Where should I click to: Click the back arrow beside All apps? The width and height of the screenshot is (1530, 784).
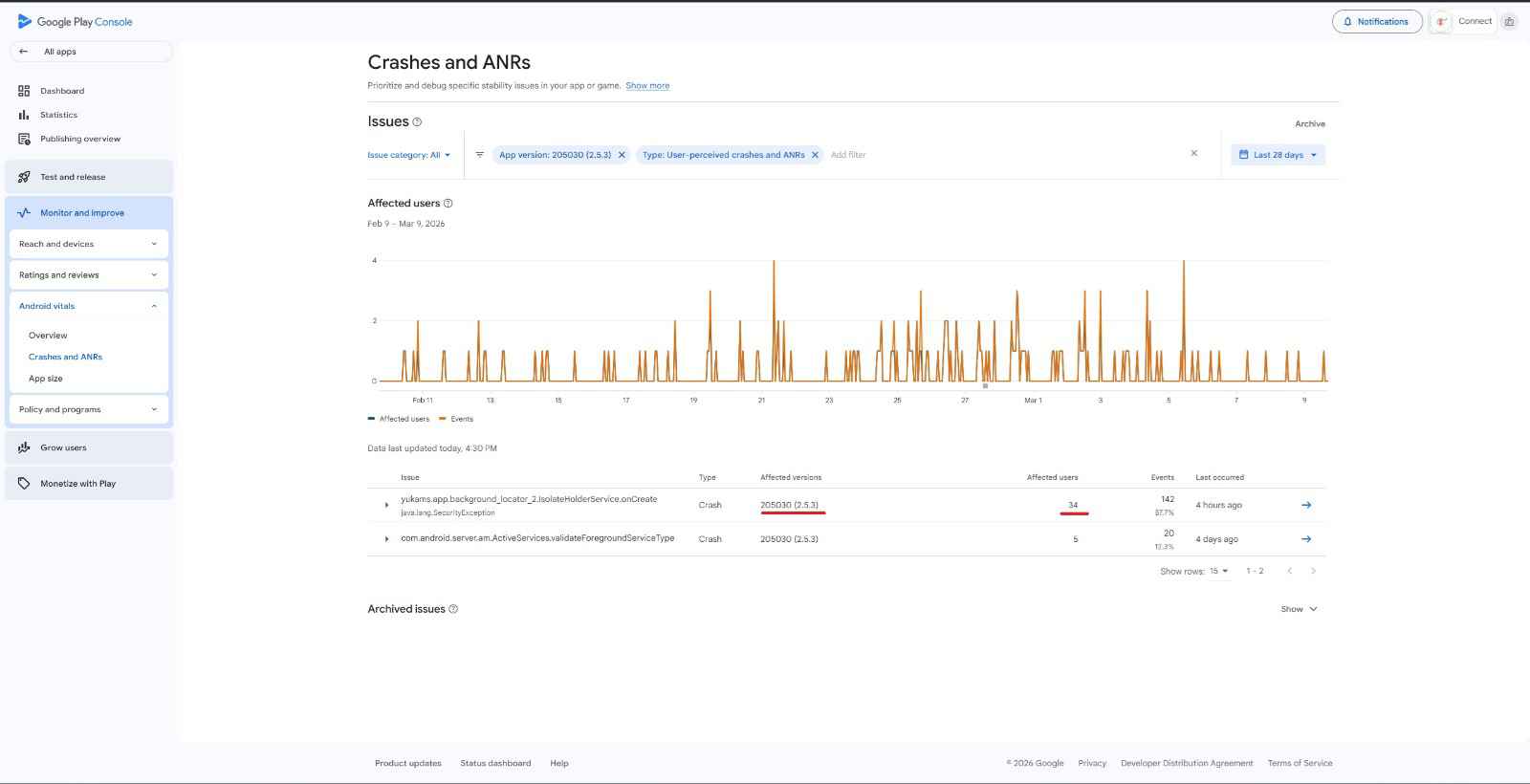(24, 52)
